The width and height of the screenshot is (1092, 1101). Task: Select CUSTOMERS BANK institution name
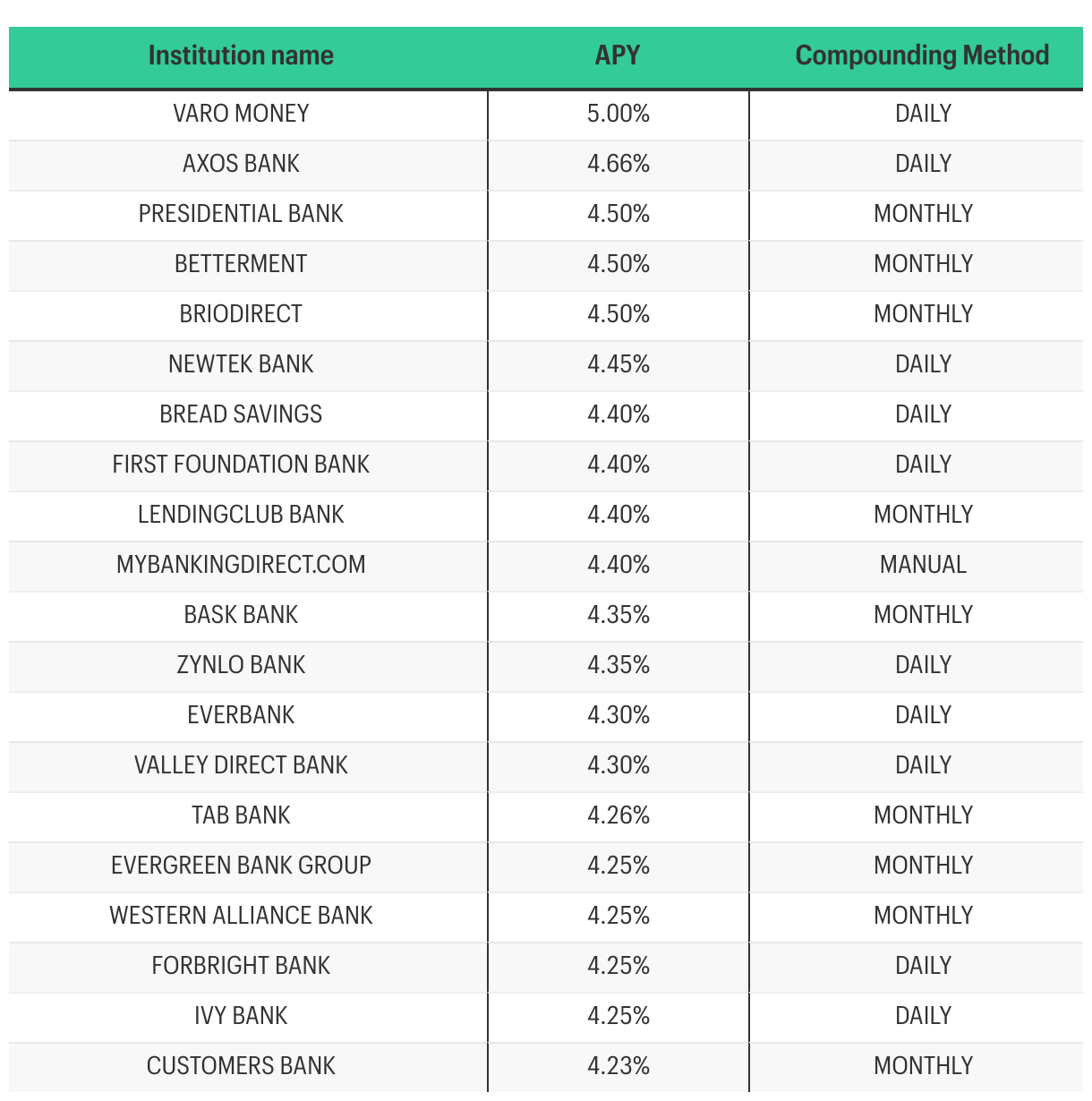point(241,1066)
